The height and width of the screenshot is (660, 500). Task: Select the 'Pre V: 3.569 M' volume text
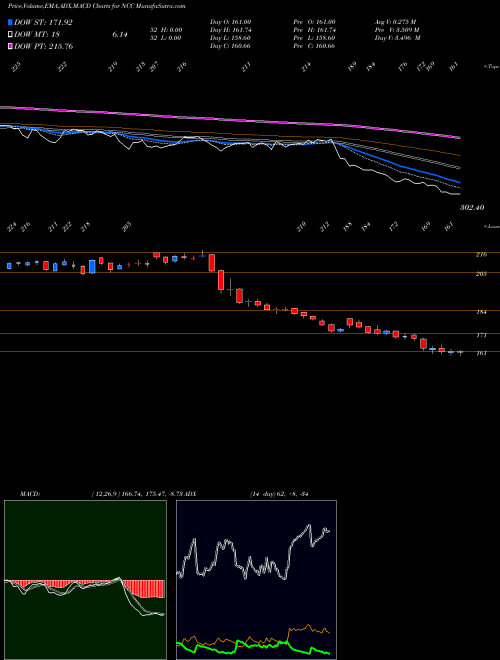397,30
